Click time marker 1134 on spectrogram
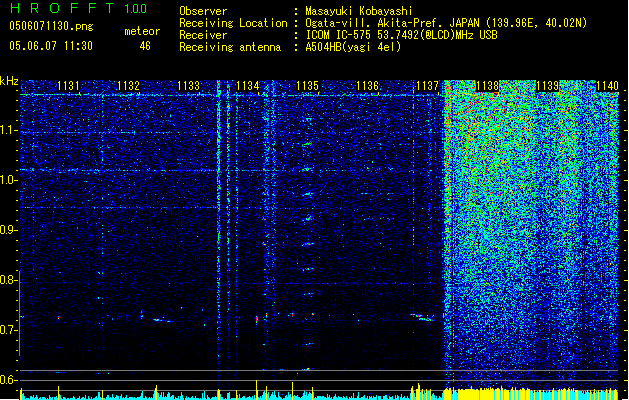Image resolution: width=629 pixels, height=400 pixels. [248, 85]
